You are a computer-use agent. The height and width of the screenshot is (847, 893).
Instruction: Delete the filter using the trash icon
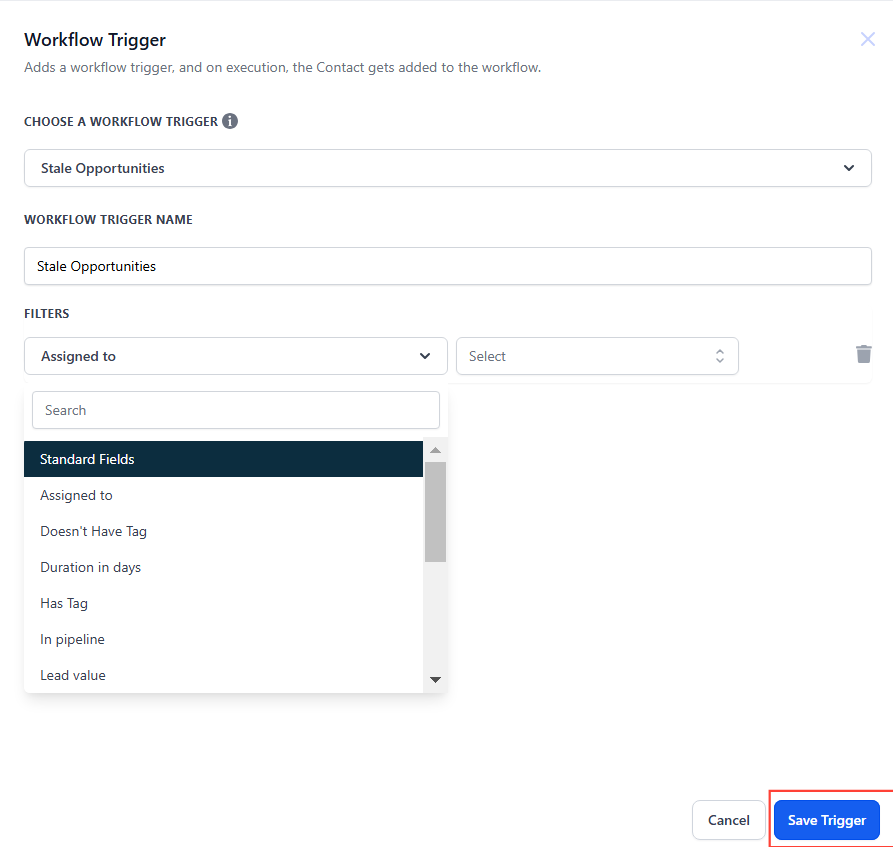(863, 354)
